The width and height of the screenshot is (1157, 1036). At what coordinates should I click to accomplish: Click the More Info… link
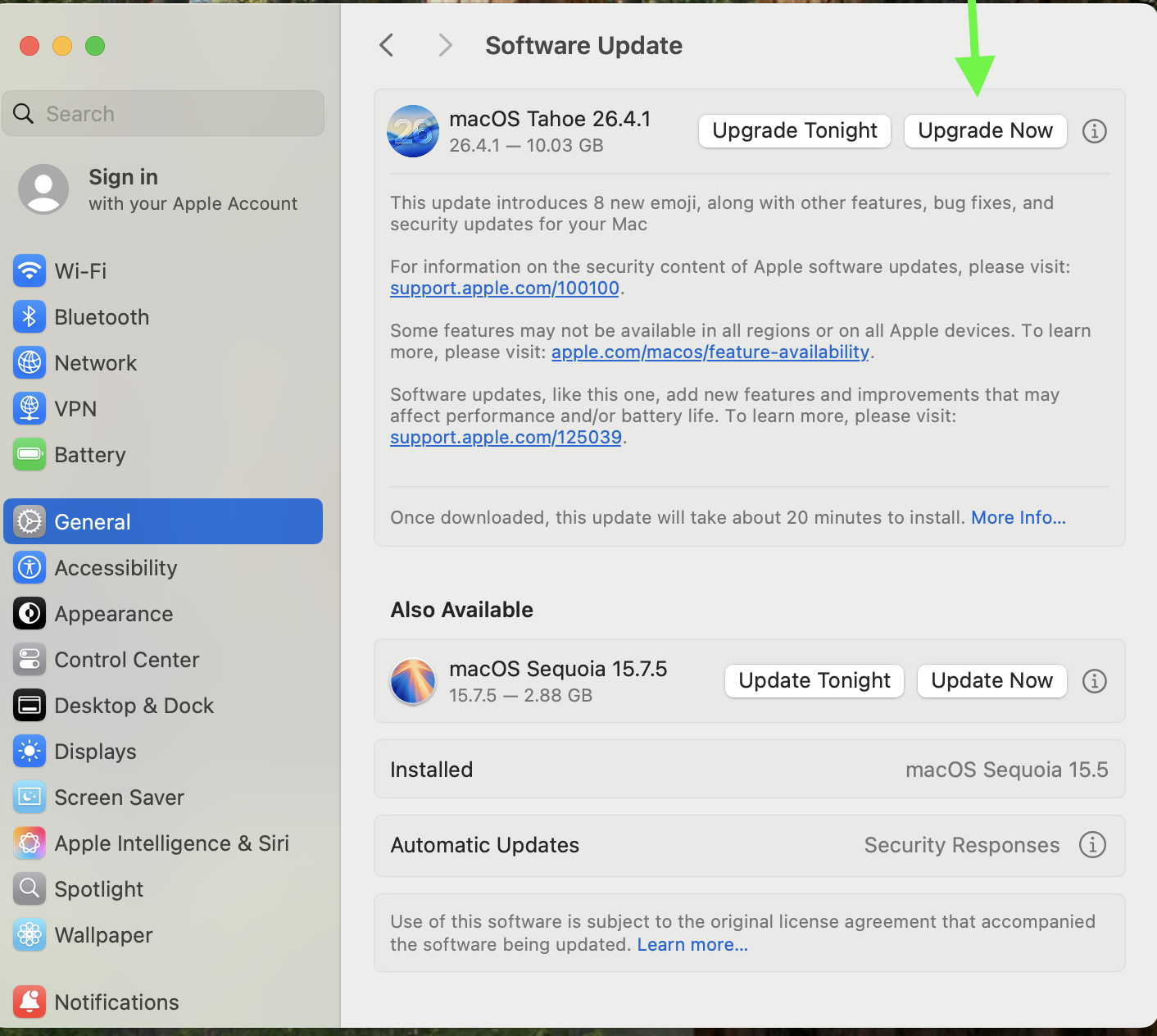pyautogui.click(x=1019, y=518)
